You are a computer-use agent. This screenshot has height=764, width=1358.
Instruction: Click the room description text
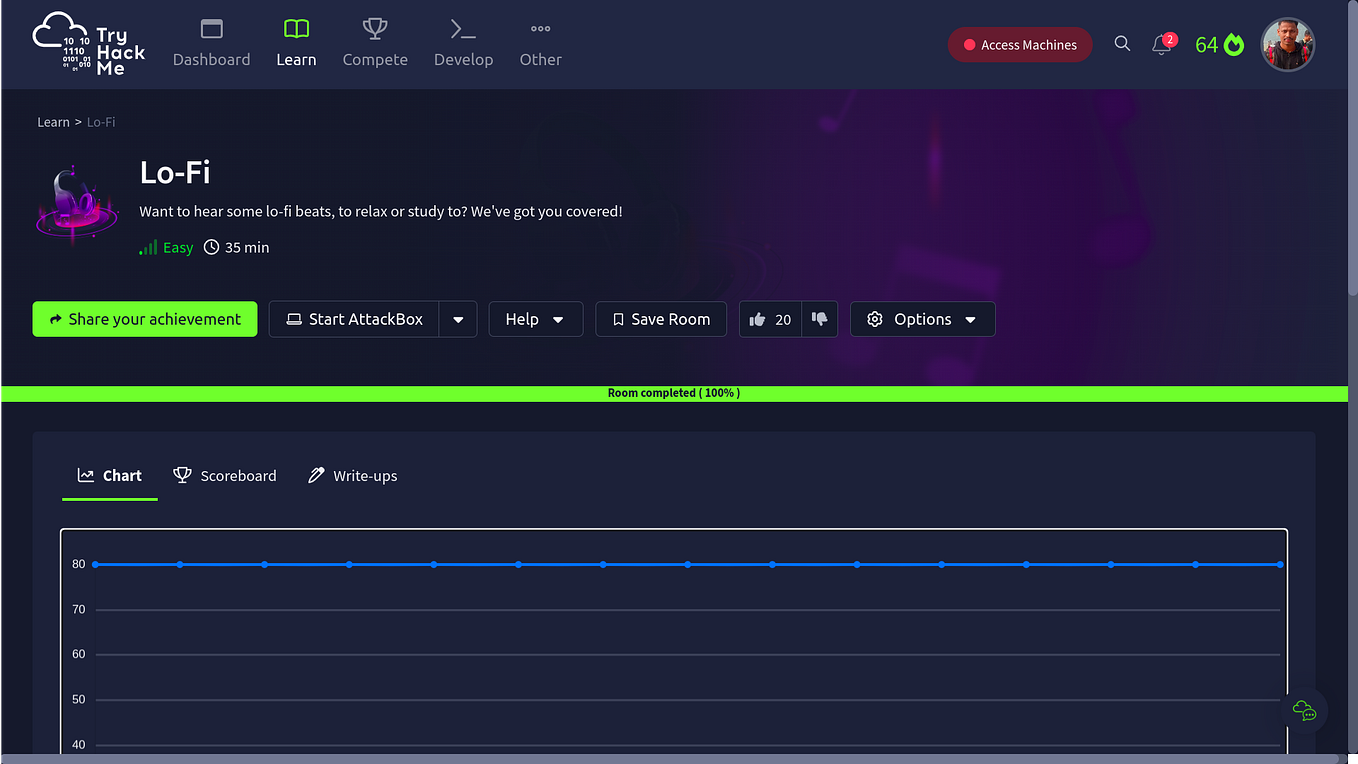click(x=381, y=212)
